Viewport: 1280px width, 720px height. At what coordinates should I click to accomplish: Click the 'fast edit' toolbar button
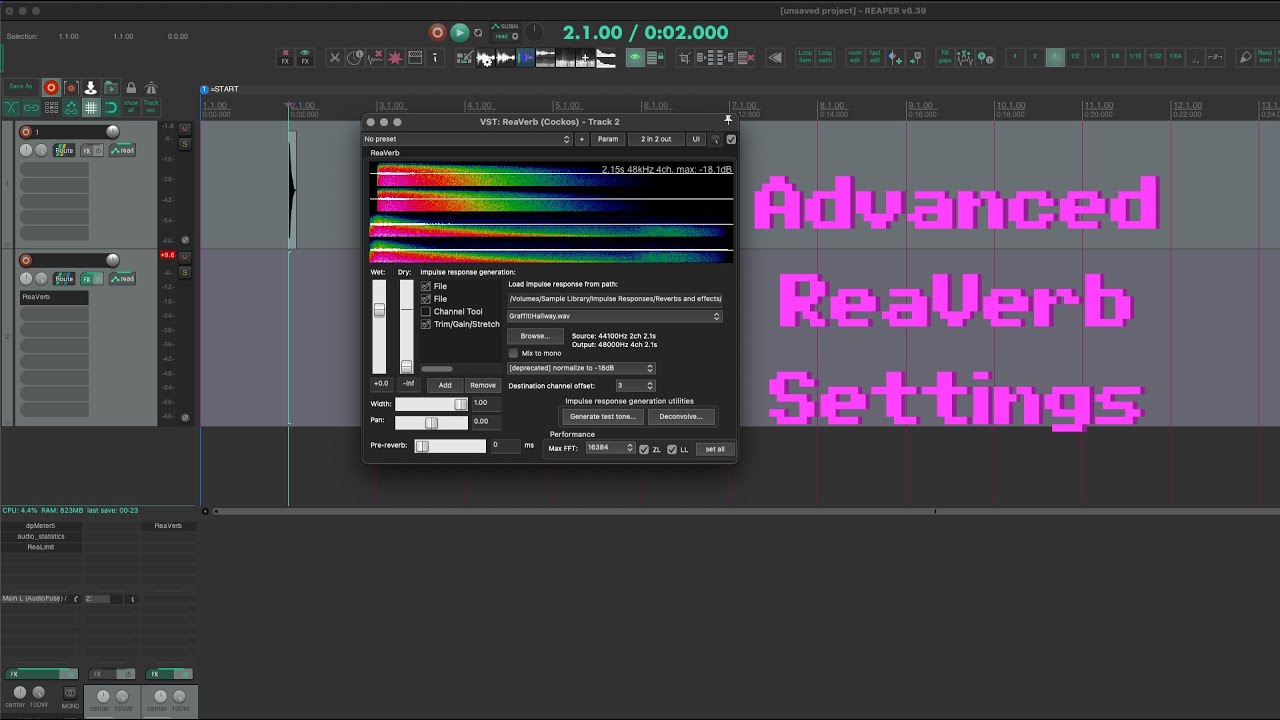(x=875, y=58)
